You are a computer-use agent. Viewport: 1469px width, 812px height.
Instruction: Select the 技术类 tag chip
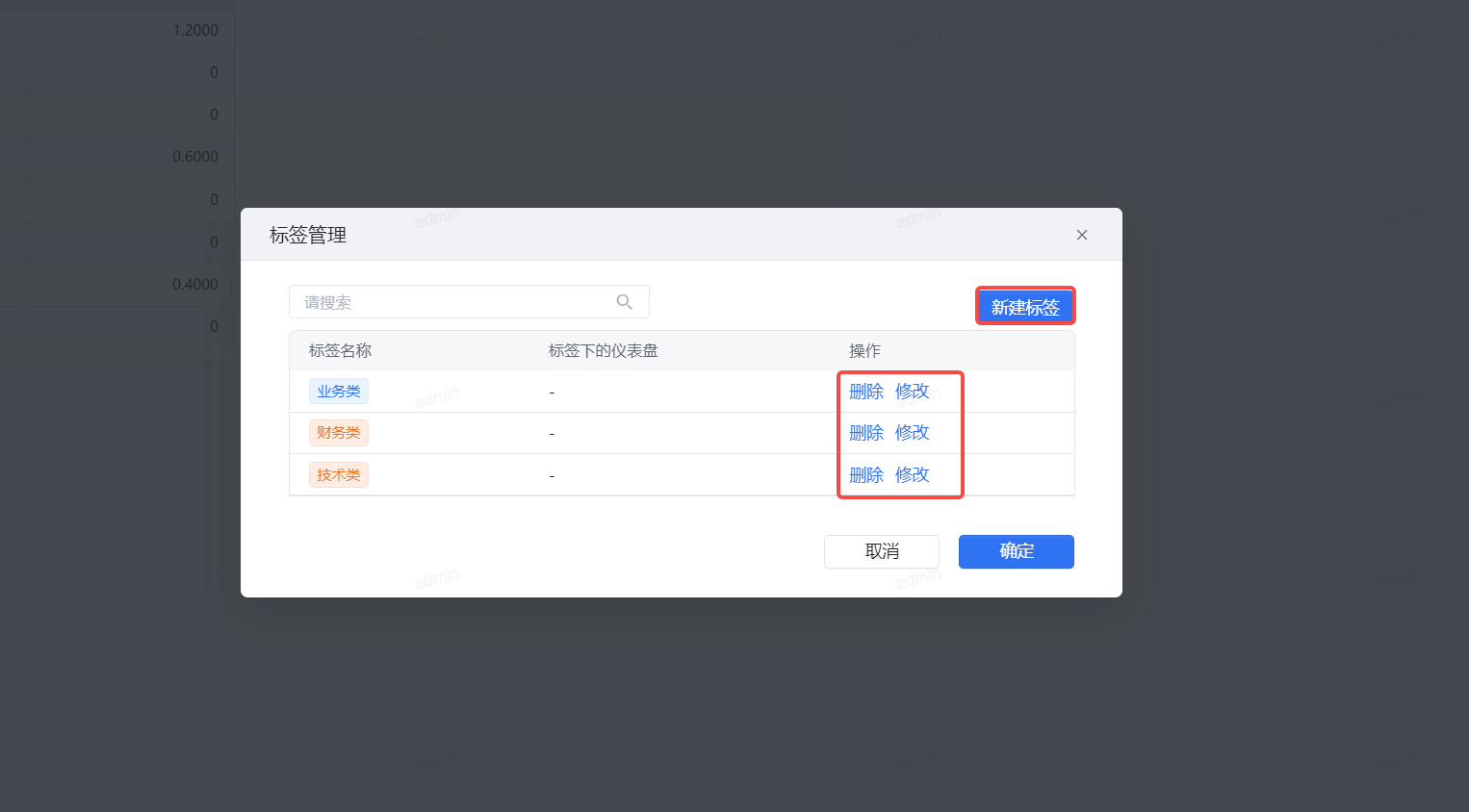[339, 475]
